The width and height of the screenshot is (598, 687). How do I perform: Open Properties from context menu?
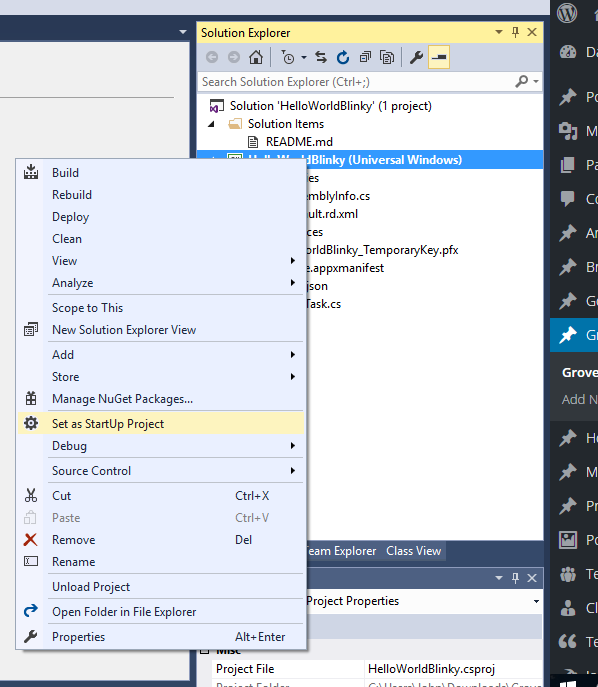point(160,637)
